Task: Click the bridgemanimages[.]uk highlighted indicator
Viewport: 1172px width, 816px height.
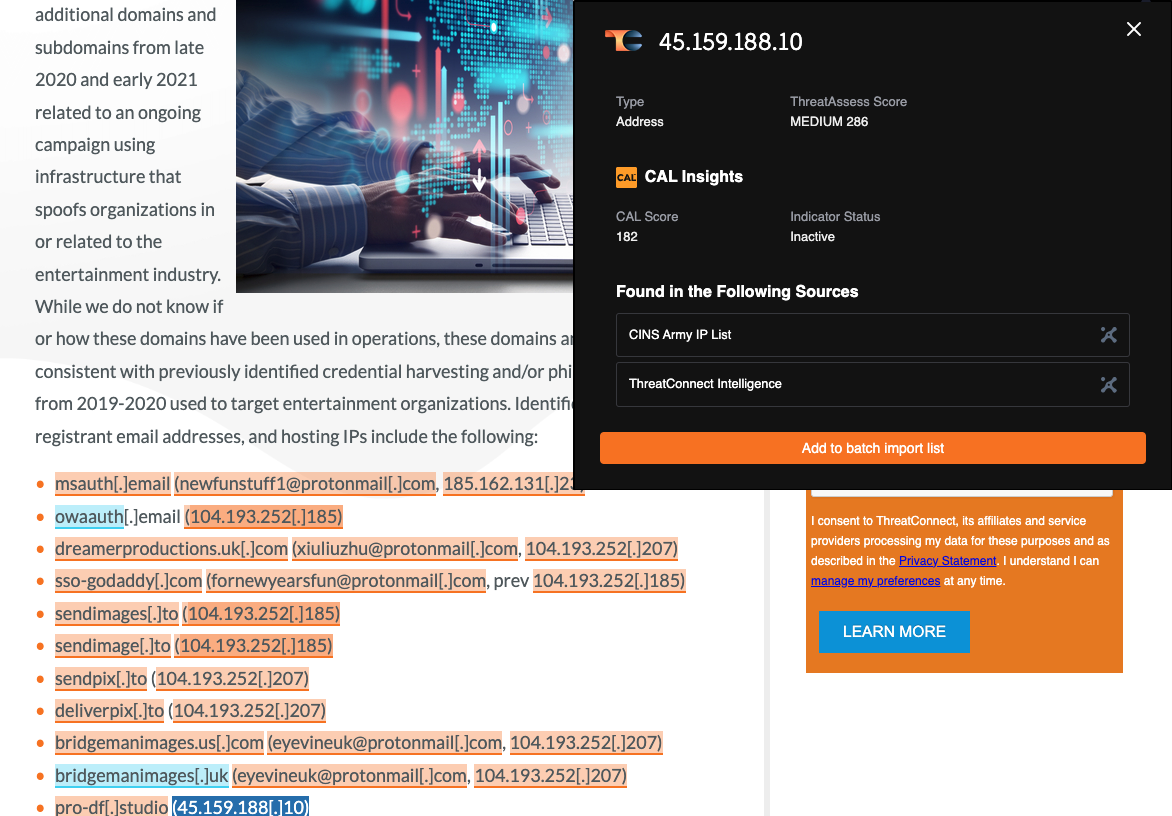Action: coord(141,776)
